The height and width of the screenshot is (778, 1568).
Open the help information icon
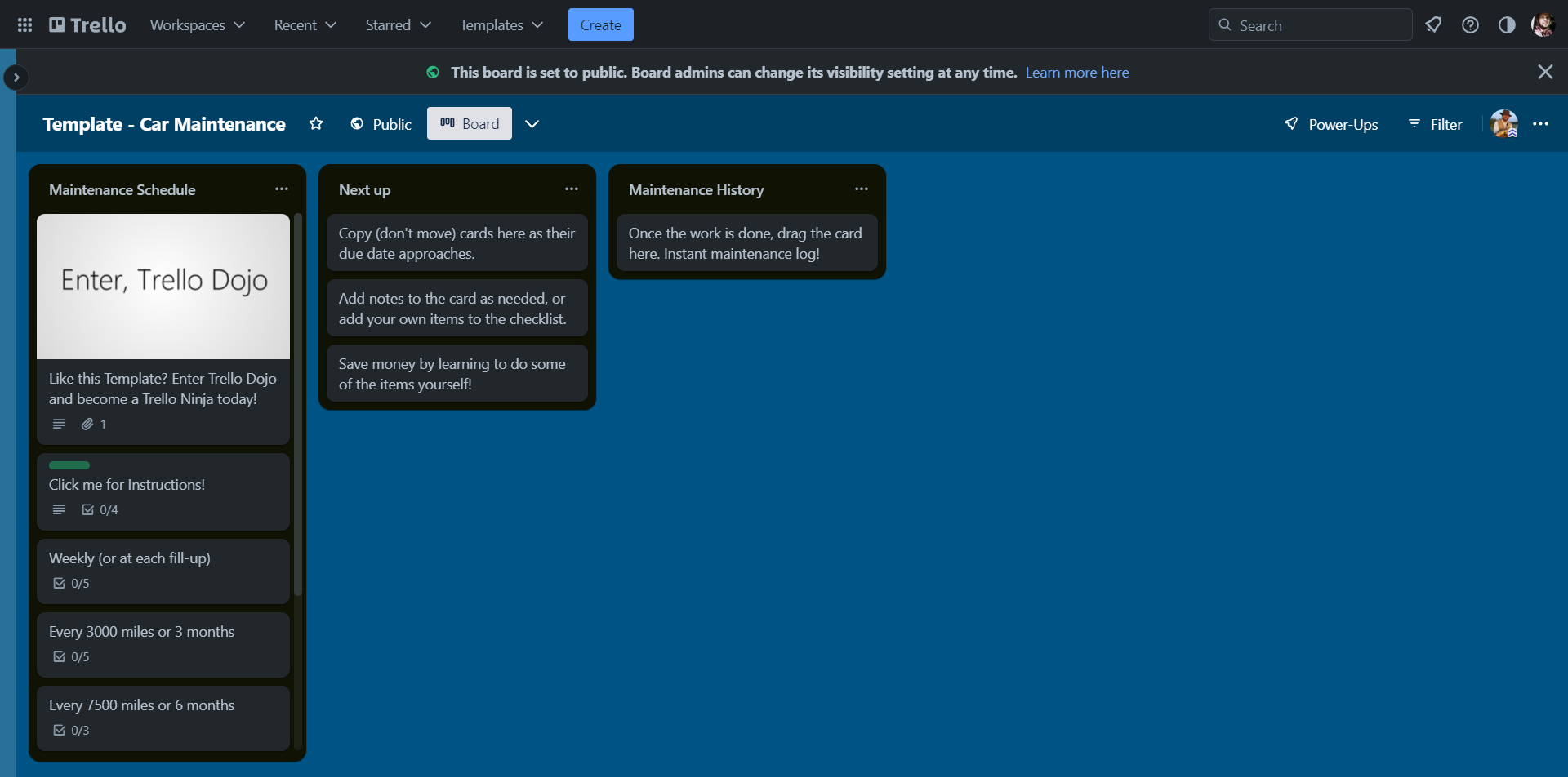click(x=1470, y=25)
